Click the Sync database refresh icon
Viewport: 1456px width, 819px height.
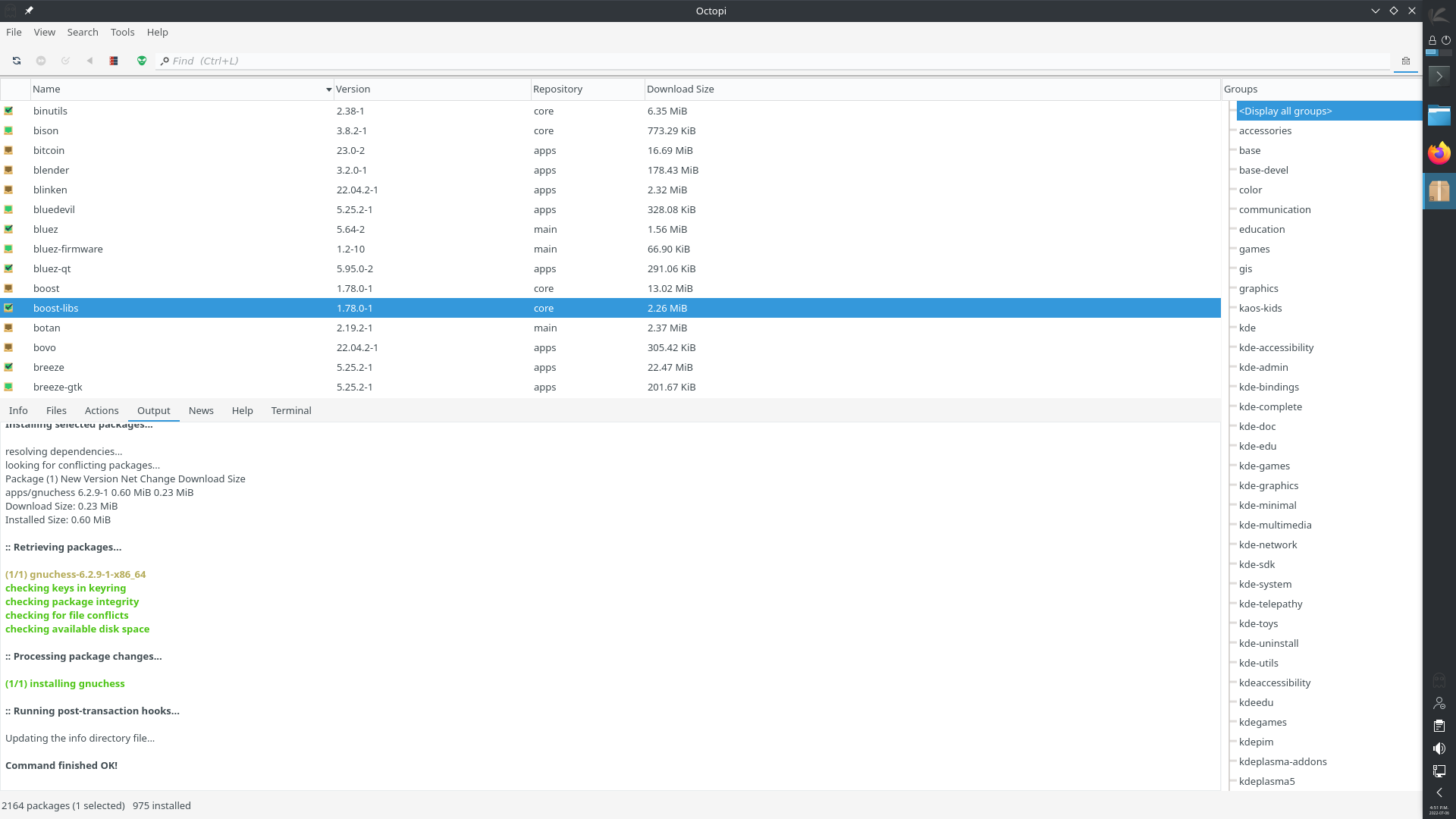(x=16, y=61)
